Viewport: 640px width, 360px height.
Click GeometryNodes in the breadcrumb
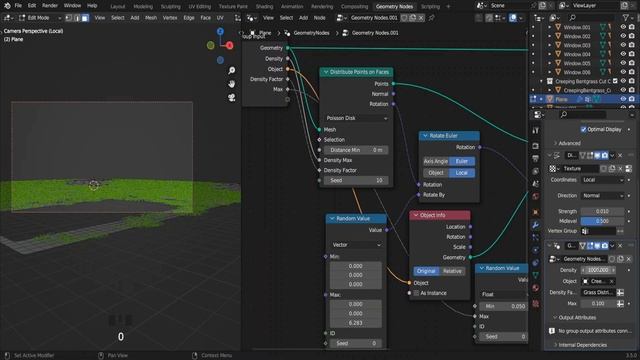point(311,33)
